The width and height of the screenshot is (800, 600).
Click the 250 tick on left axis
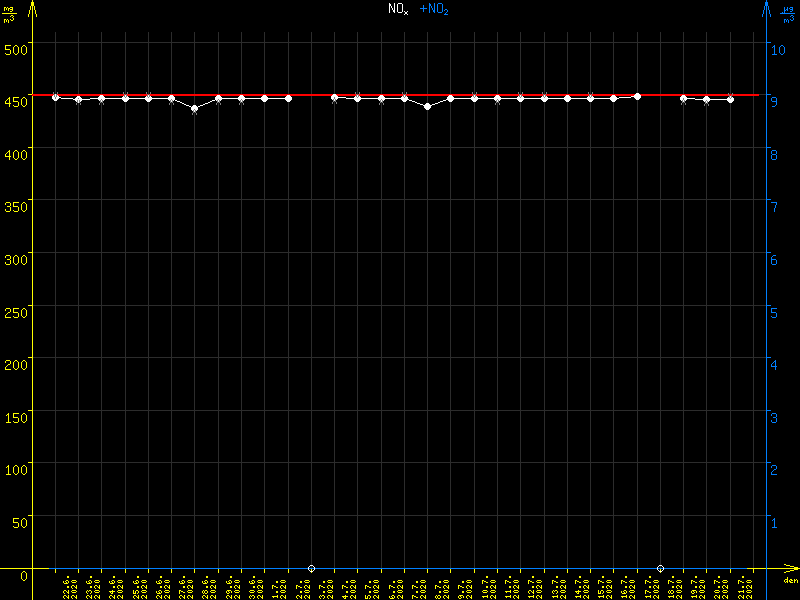pyautogui.click(x=18, y=311)
